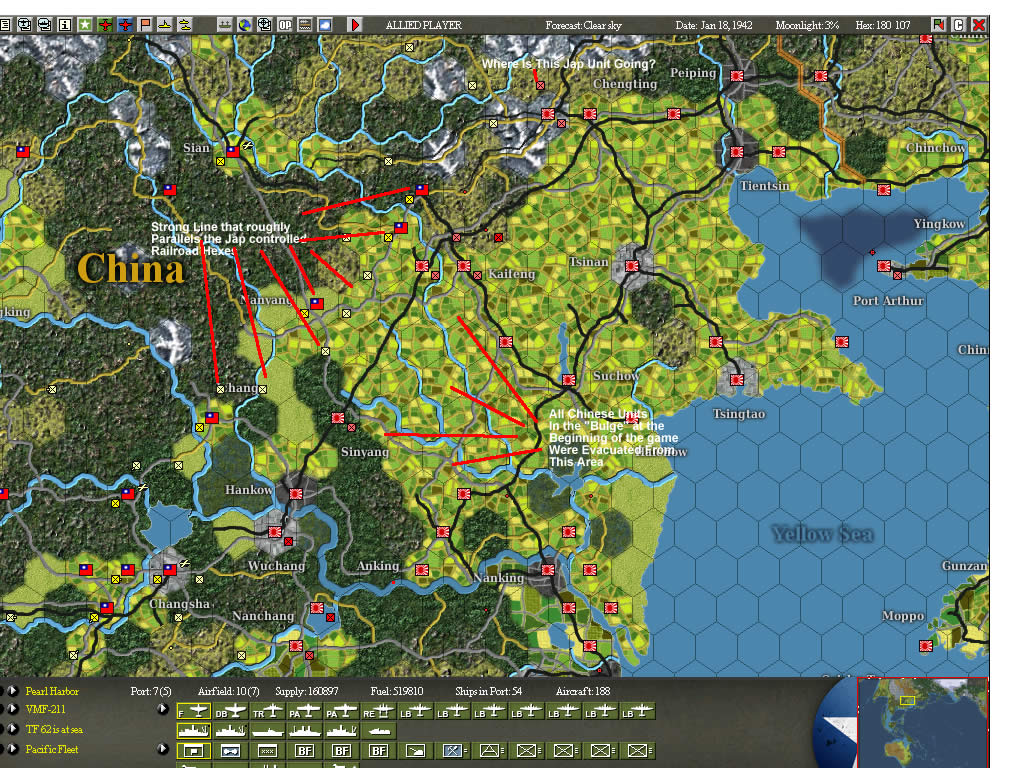Select the Chinese unit at Sian
This screenshot has height=768, width=1024.
(233, 152)
